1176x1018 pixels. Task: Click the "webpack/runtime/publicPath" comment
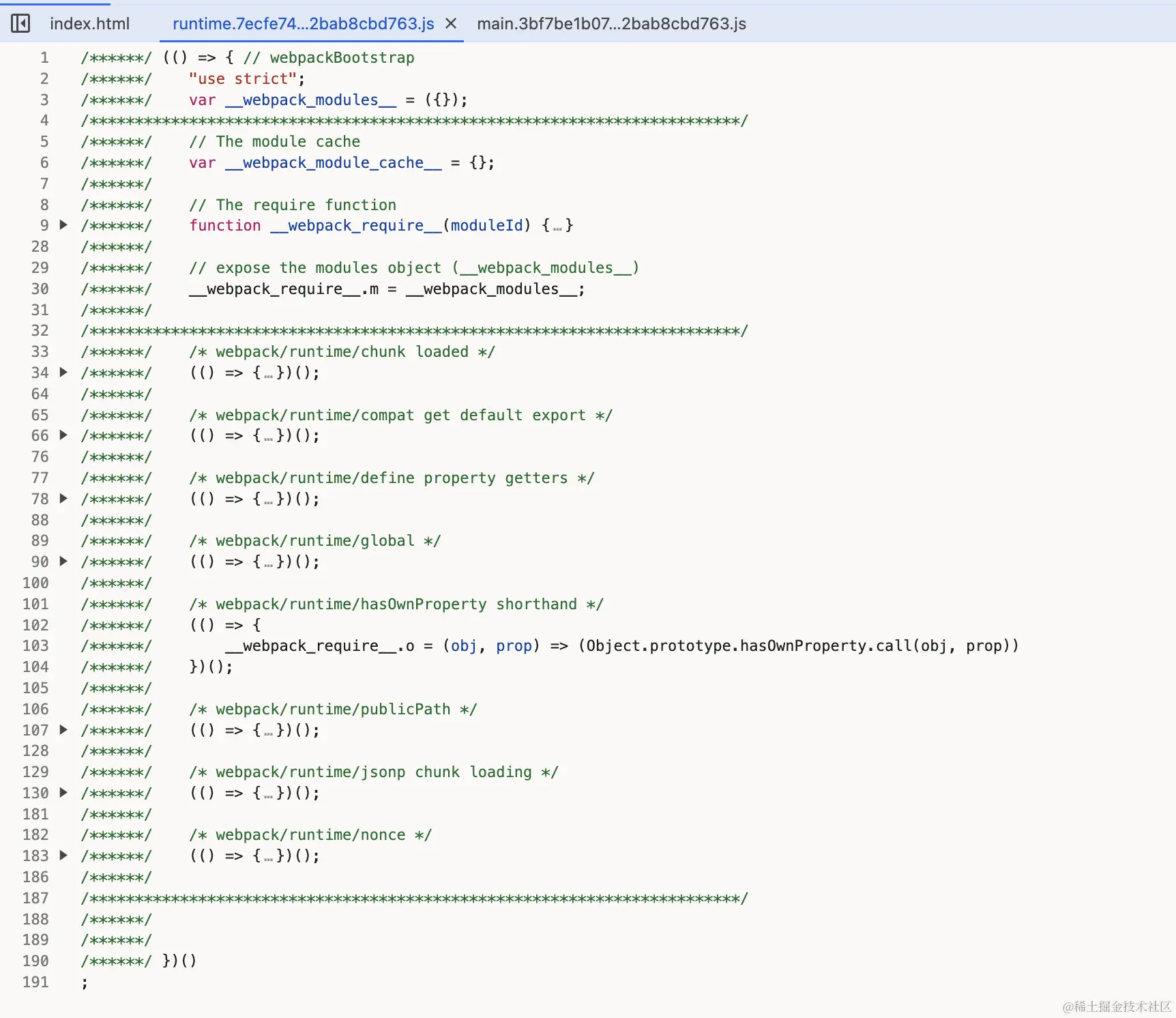click(x=334, y=710)
